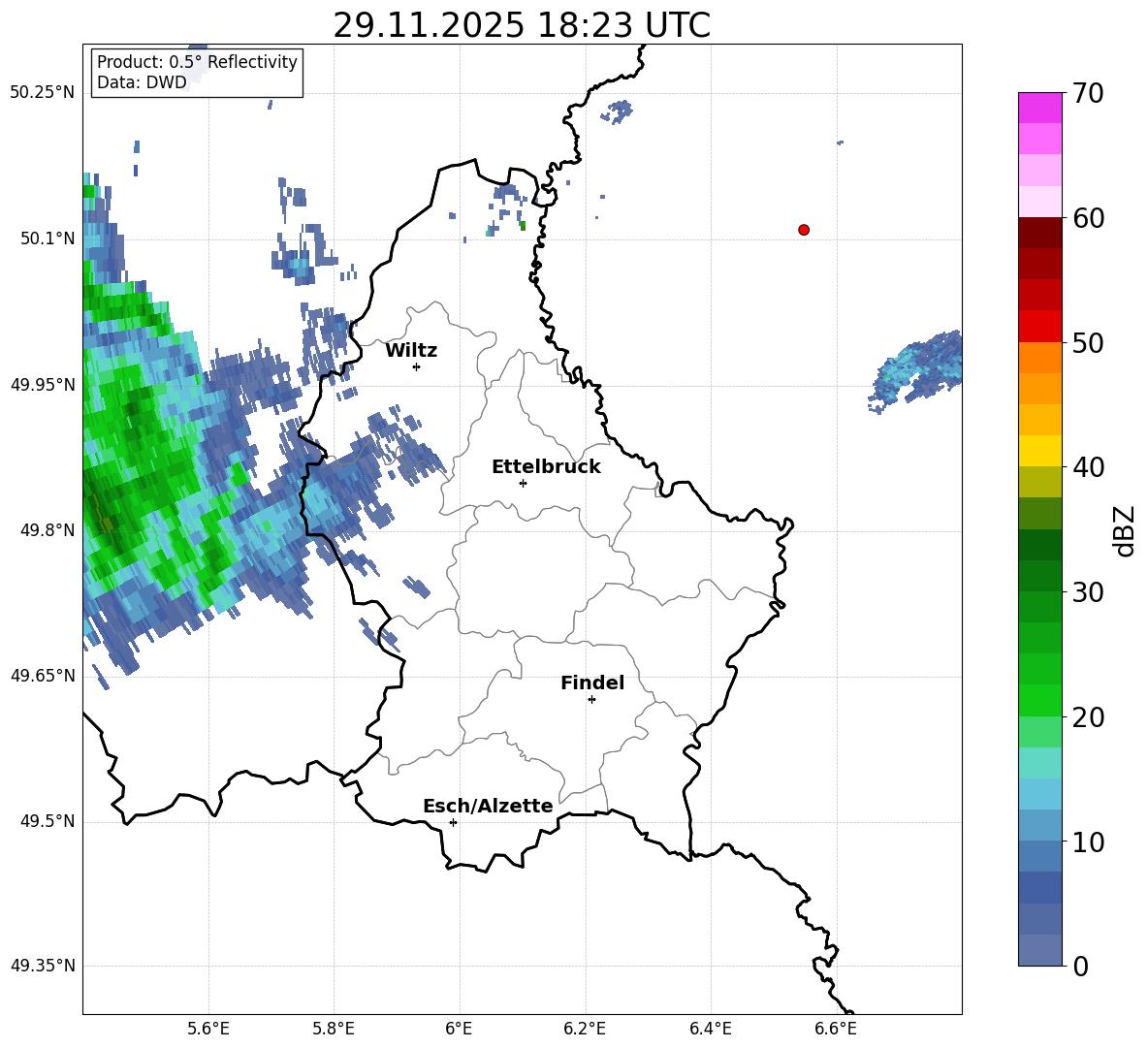This screenshot has width=1148, height=1048.
Task: Click the Wiltz city label
Action: coord(411,351)
